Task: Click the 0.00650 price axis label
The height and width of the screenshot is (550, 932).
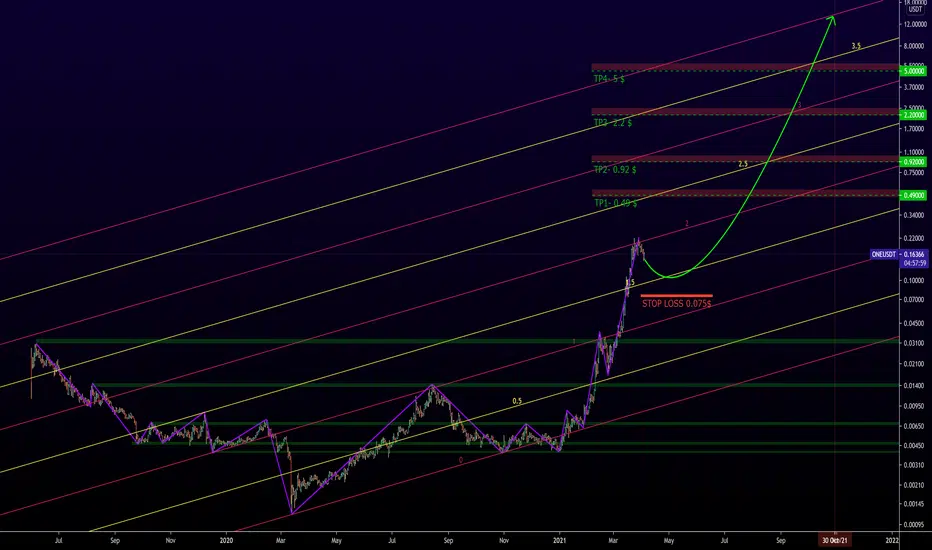Action: pyautogui.click(x=915, y=426)
